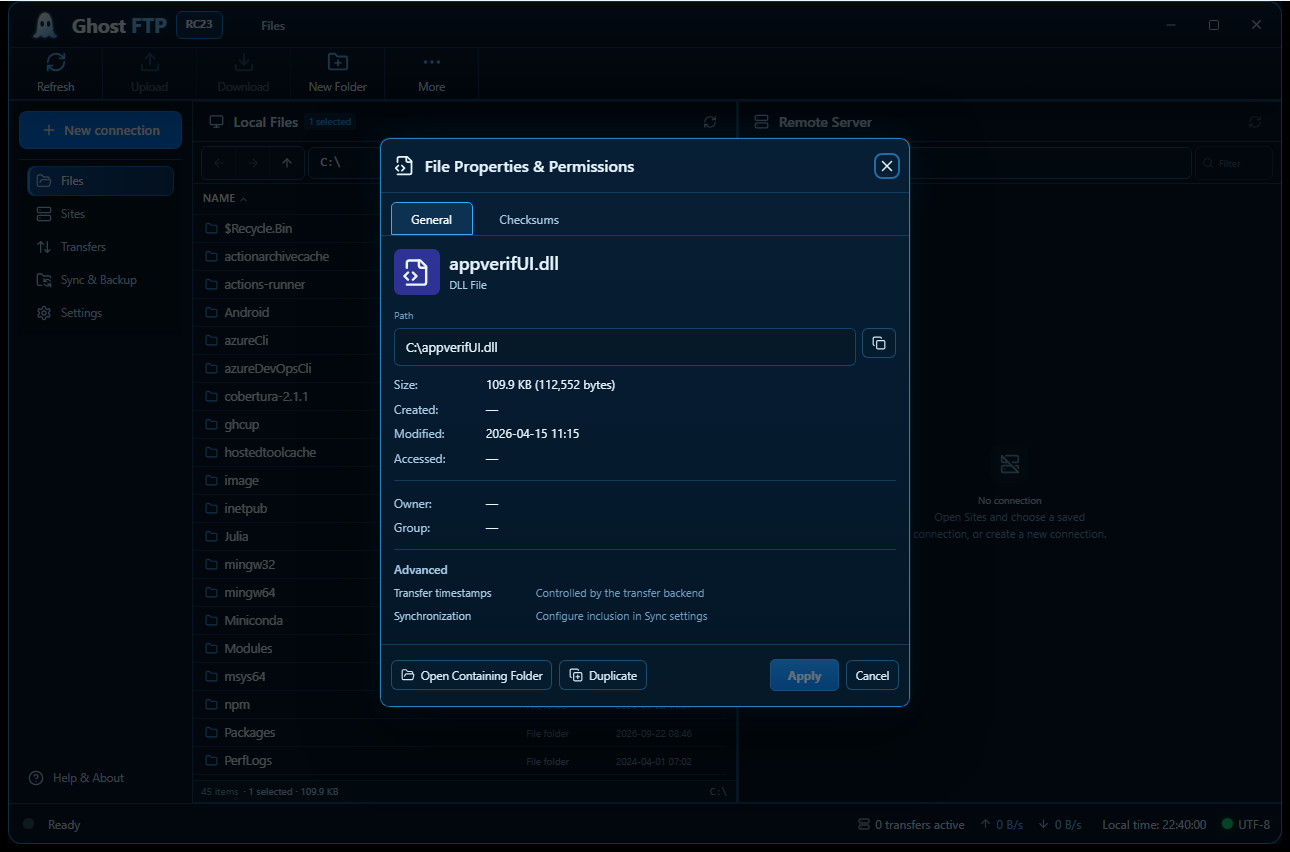This screenshot has height=852, width=1290.
Task: Click the remote Filter search field
Action: pyautogui.click(x=1235, y=163)
